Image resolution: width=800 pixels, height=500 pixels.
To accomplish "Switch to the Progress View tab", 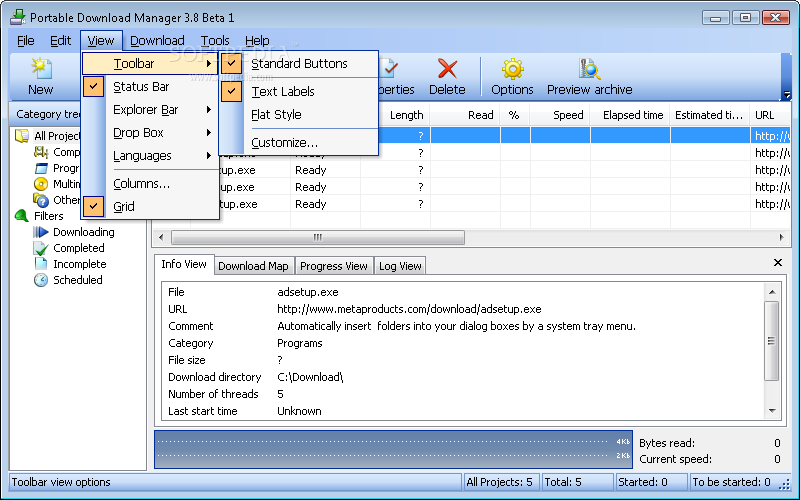I will click(334, 266).
